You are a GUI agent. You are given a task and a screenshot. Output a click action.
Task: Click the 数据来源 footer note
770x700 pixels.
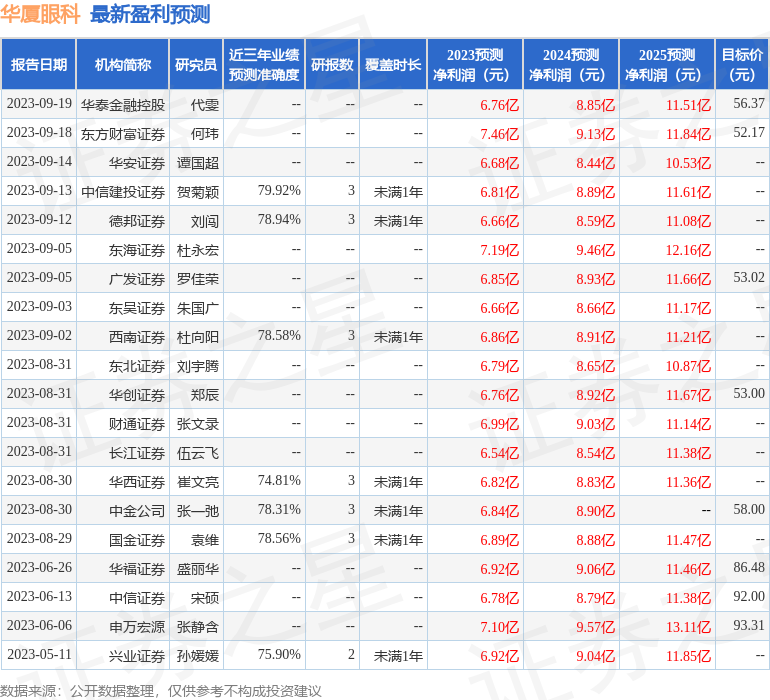161,691
